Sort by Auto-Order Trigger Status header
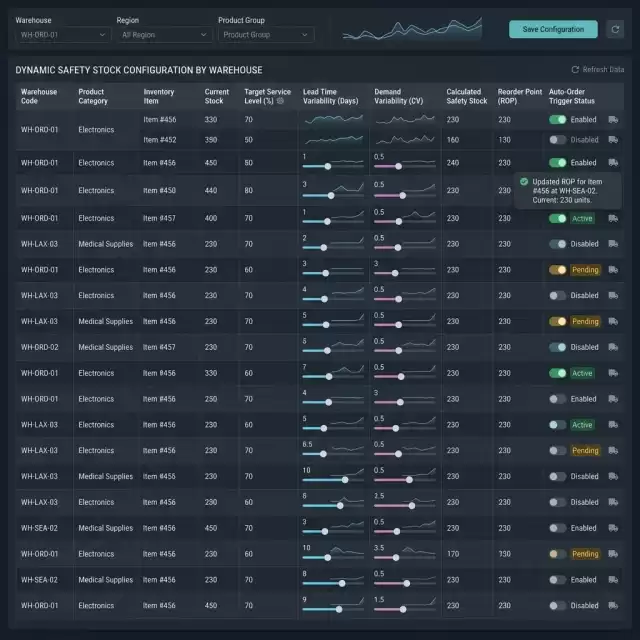 click(x=571, y=96)
